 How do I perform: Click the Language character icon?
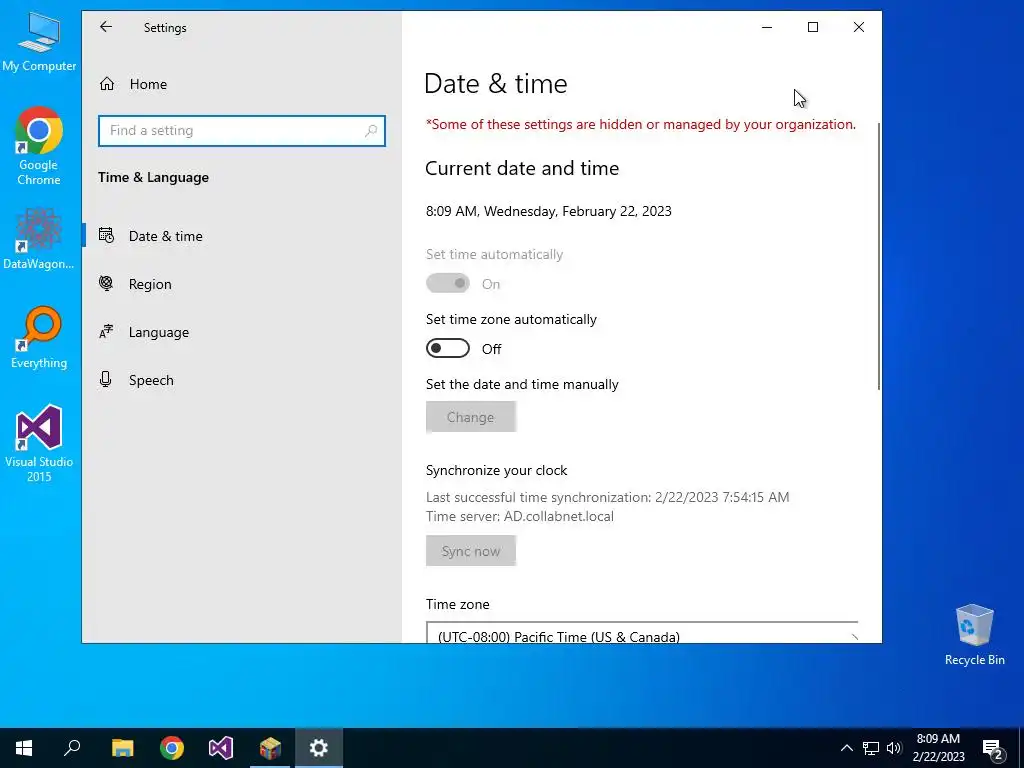point(106,332)
